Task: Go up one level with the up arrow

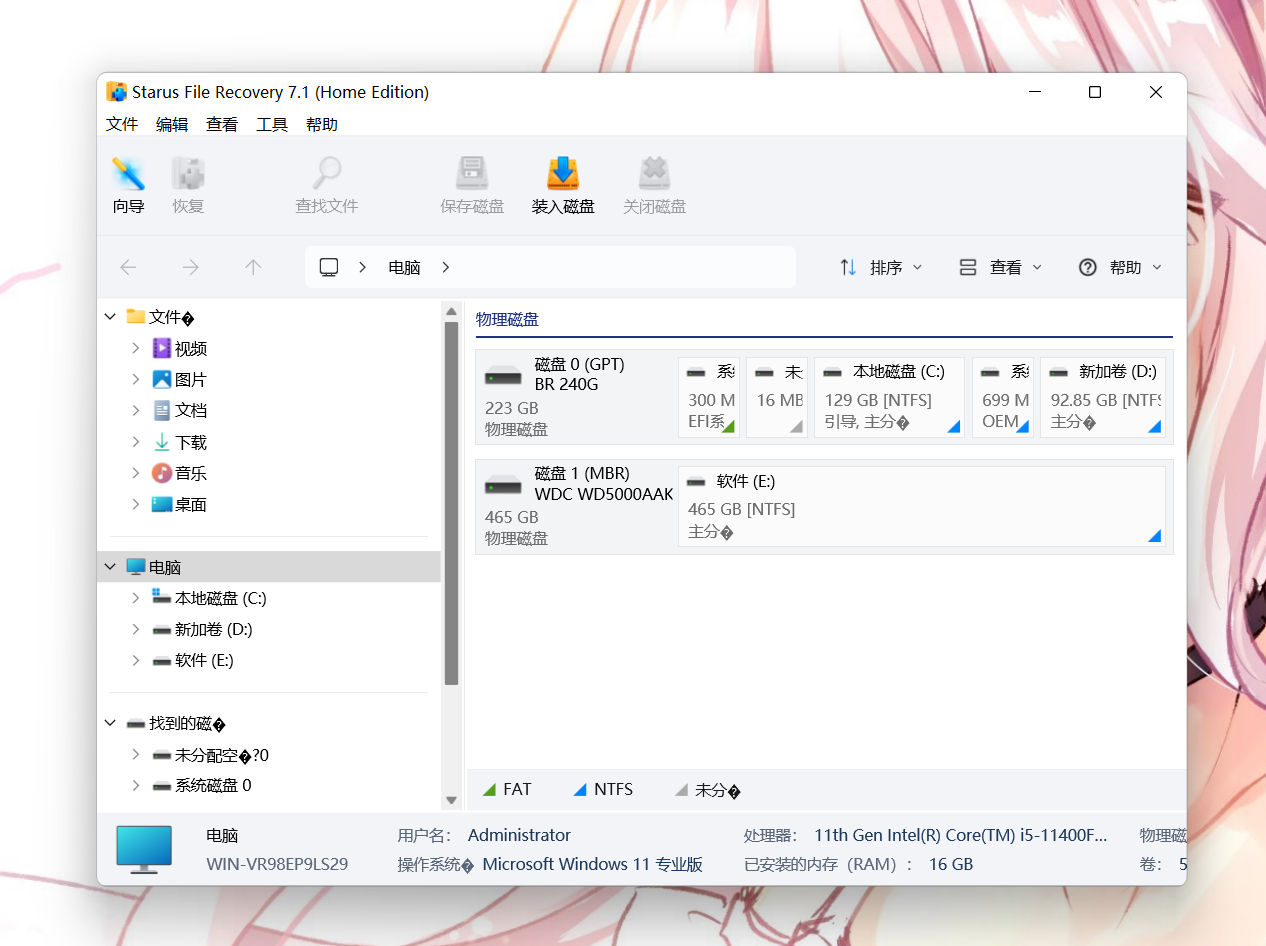Action: (x=253, y=267)
